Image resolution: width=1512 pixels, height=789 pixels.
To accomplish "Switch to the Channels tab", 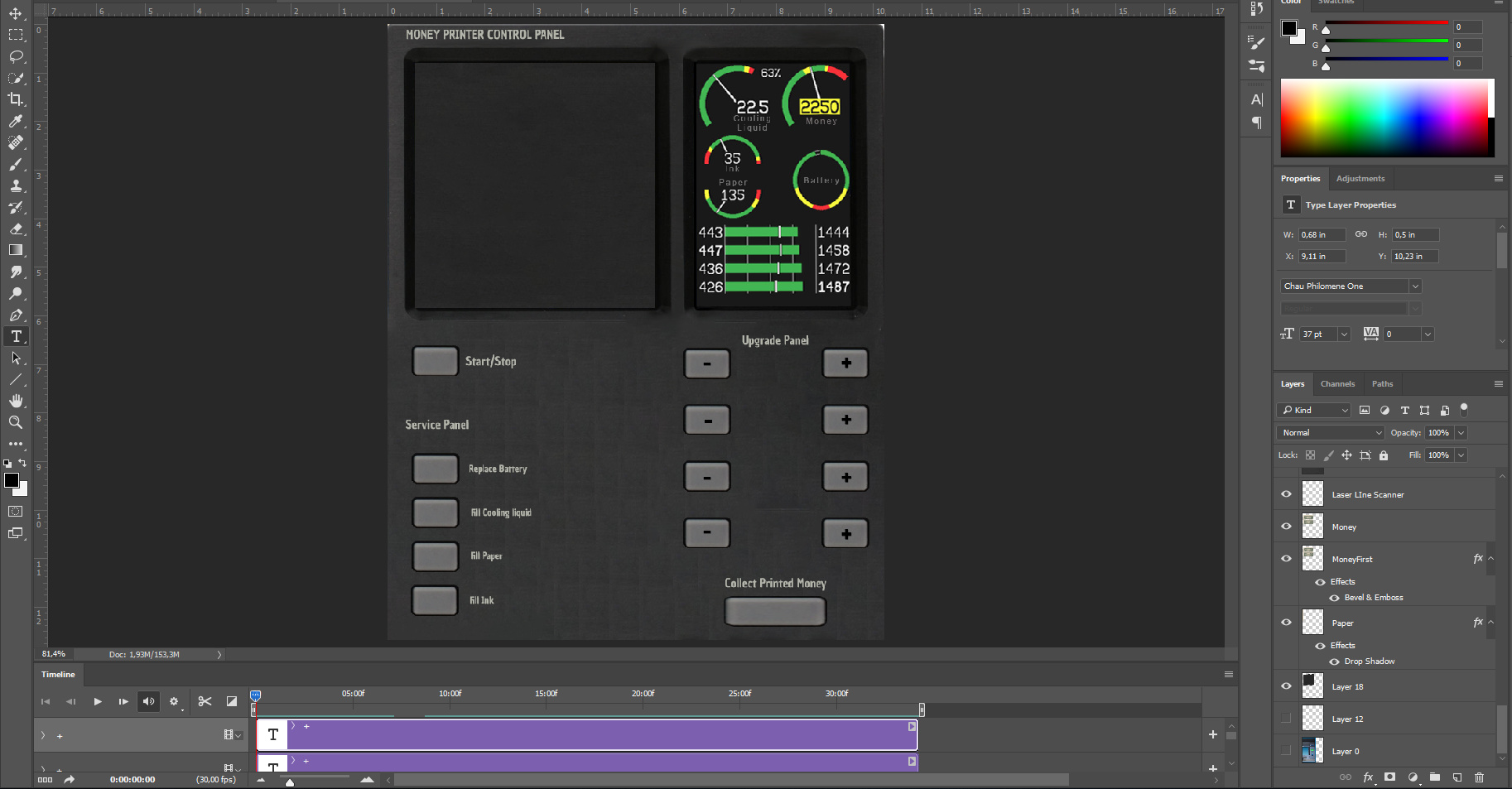I will click(1337, 384).
